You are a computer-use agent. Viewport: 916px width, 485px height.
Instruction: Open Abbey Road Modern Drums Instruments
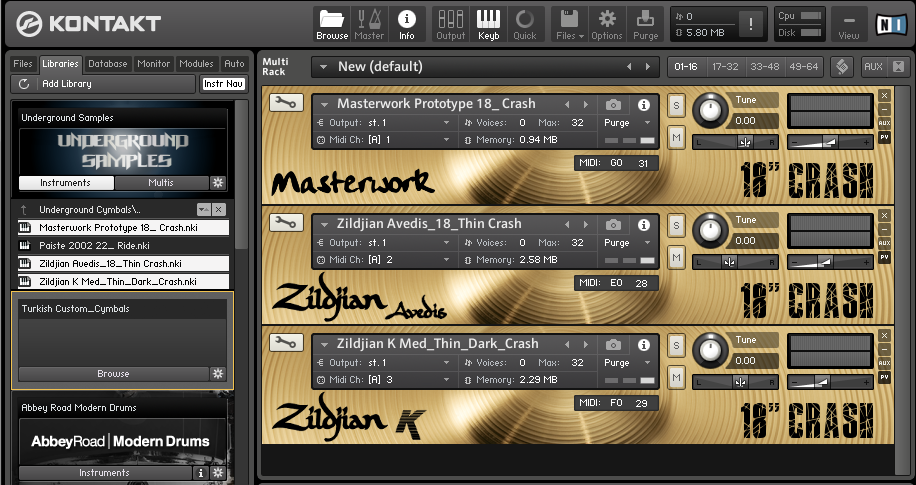click(x=105, y=473)
